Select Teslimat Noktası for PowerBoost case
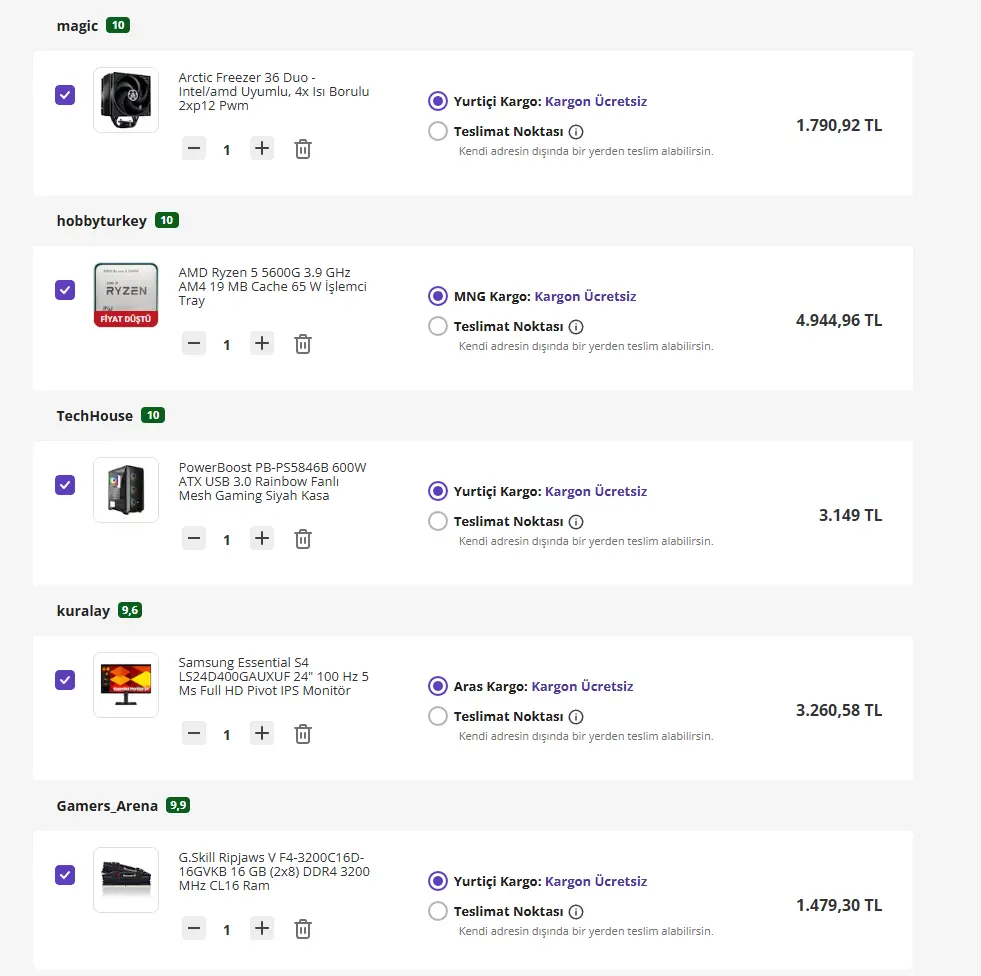The height and width of the screenshot is (976, 981). pos(438,521)
